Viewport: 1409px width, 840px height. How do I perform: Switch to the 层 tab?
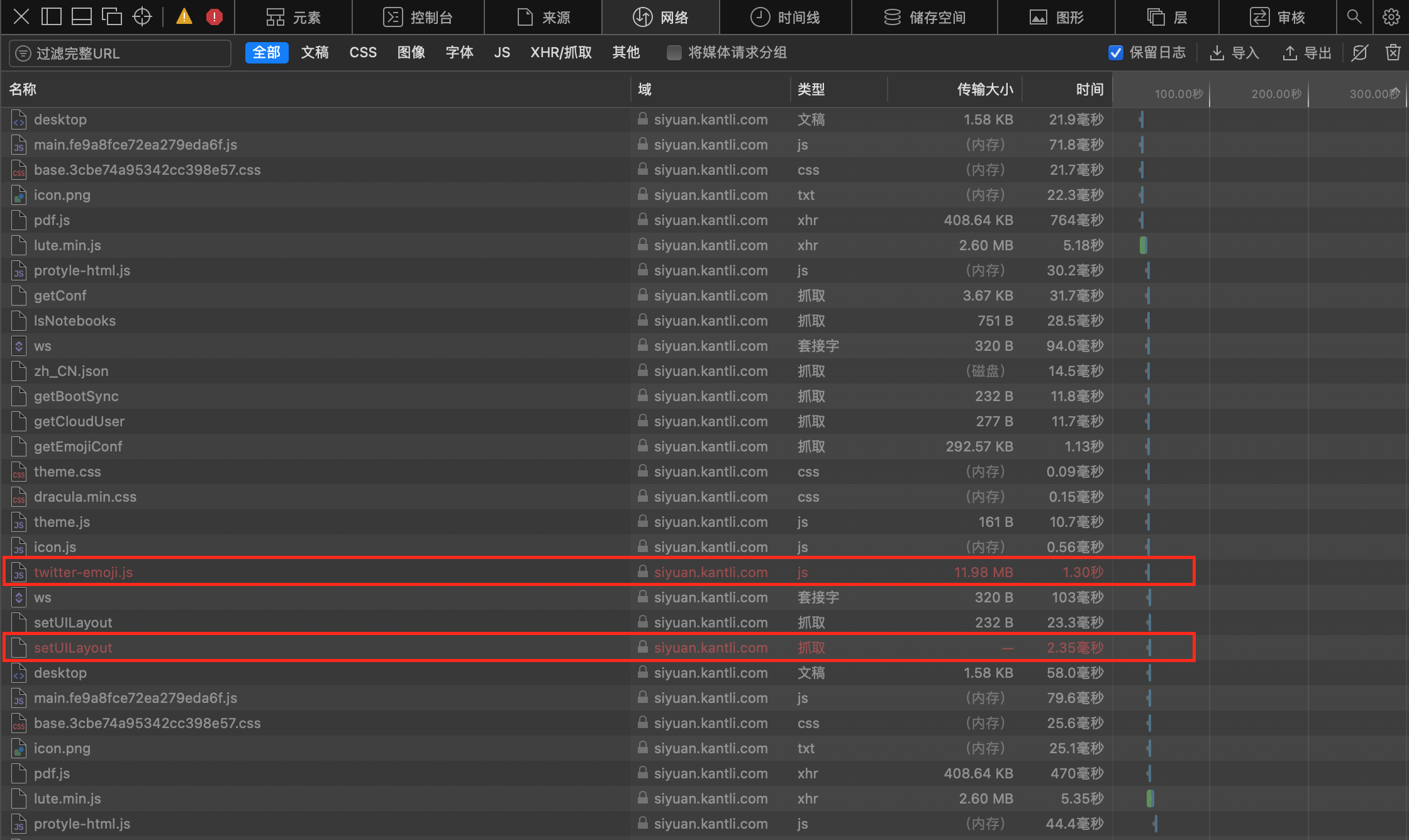coord(1167,17)
